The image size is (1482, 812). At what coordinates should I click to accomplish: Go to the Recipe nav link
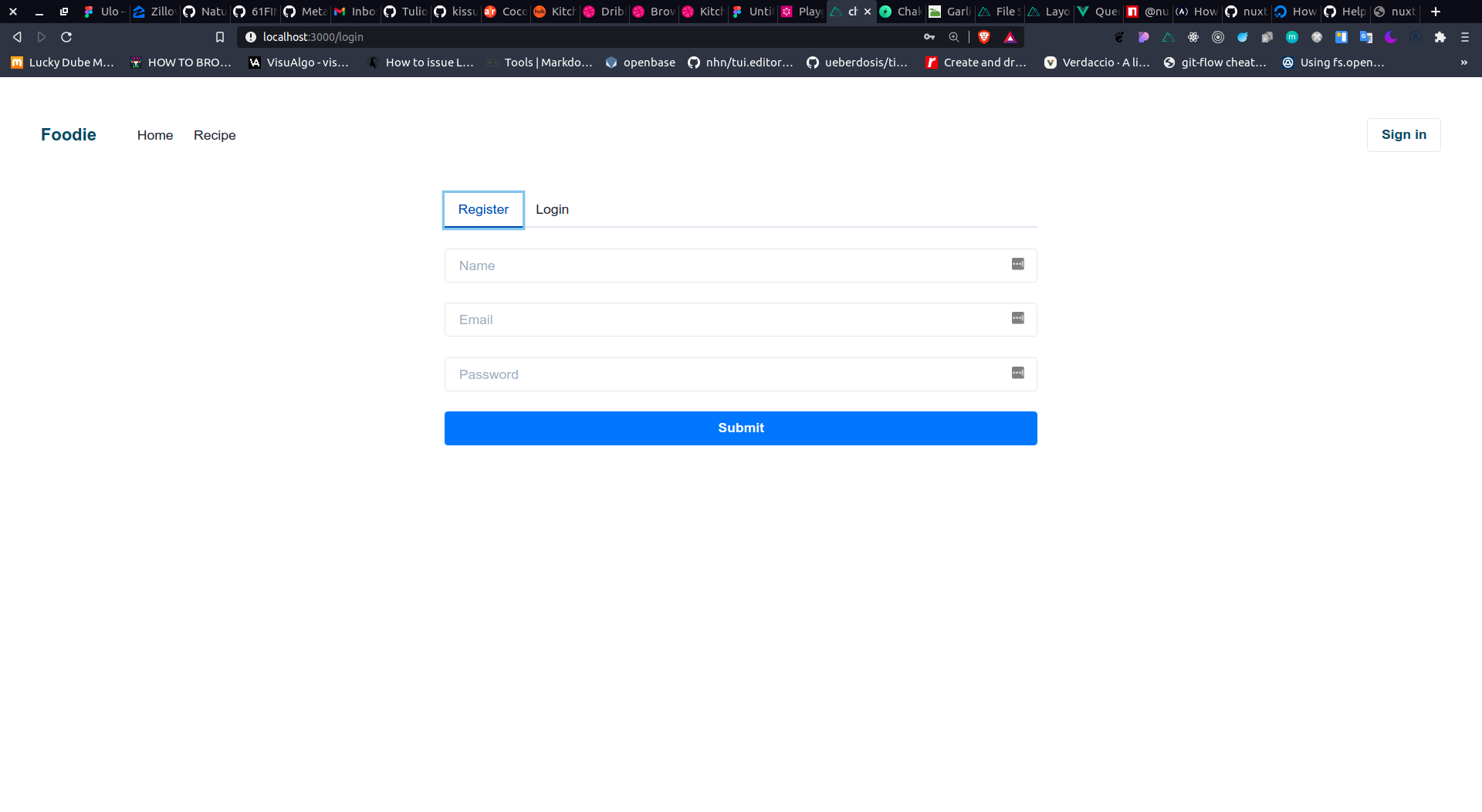coord(215,135)
